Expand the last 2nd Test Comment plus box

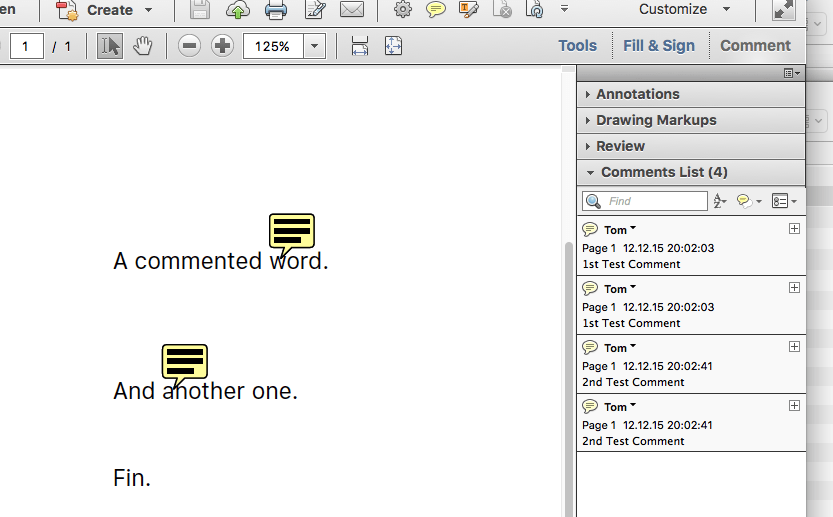coord(794,406)
